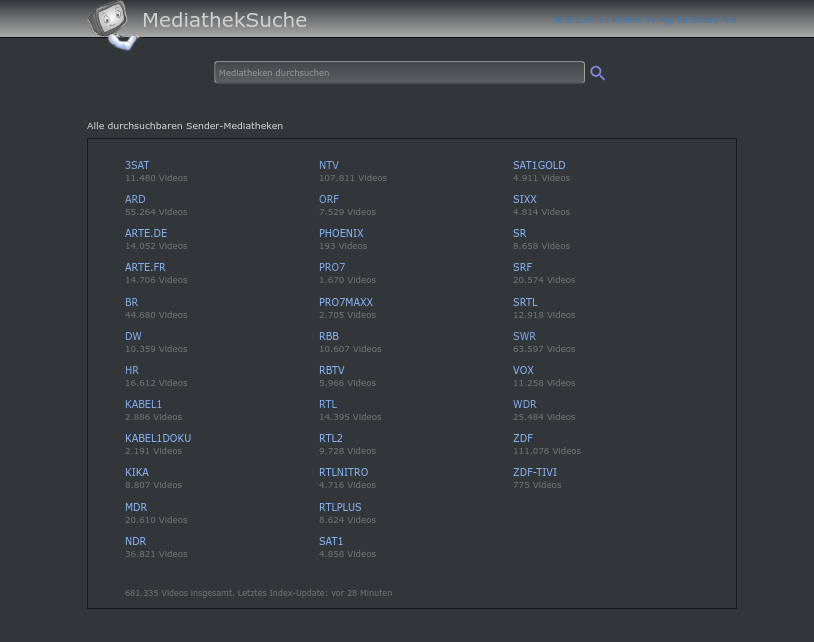Click the '63.597 Videos' count under SWR
Viewport: 814px width, 642px height.
click(544, 349)
